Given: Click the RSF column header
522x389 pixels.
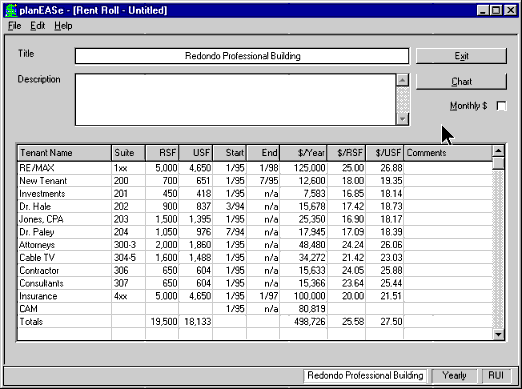Looking at the screenshot, I should 162,153.
